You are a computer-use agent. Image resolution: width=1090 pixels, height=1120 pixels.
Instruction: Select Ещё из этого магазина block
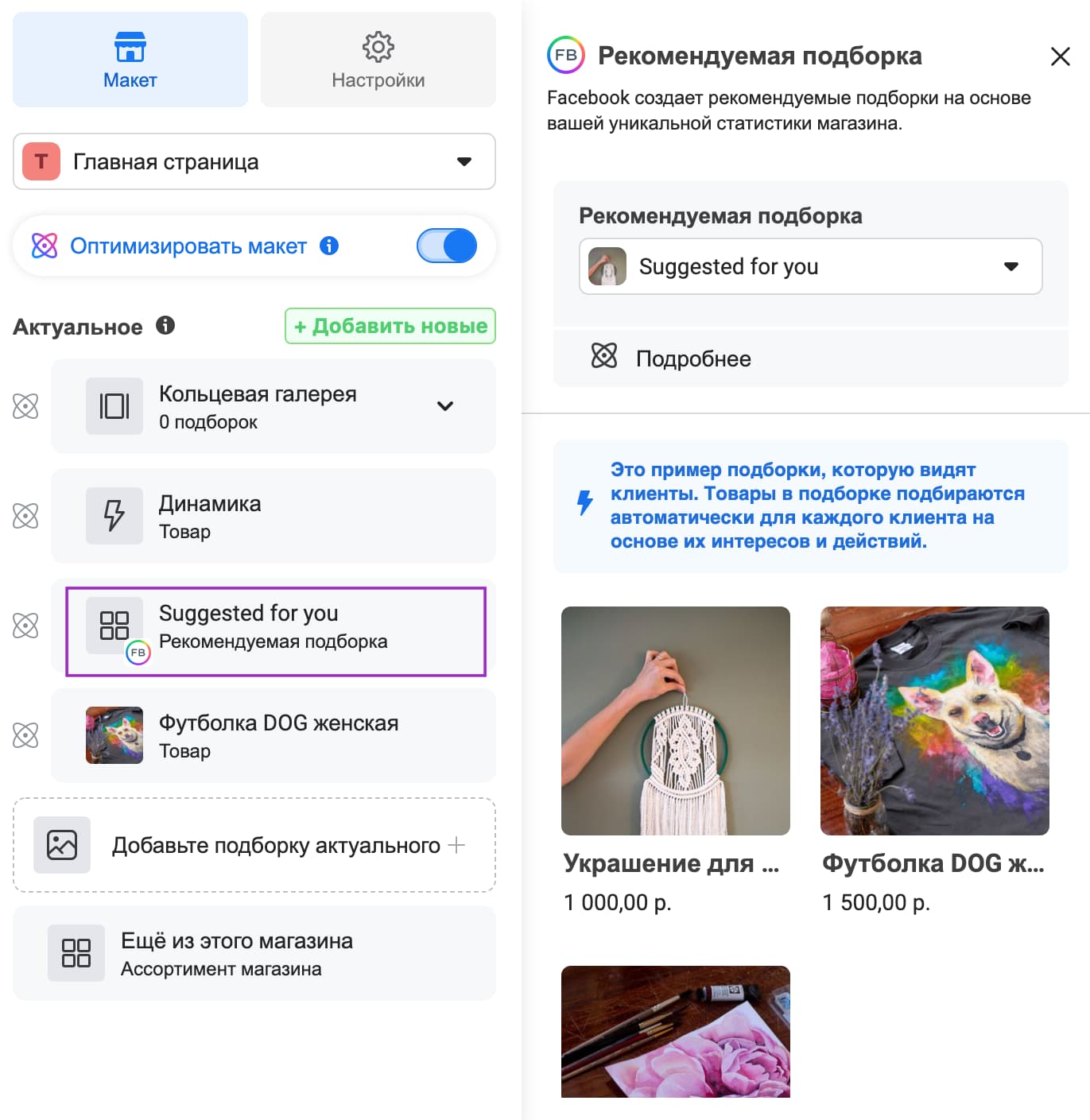coord(254,953)
